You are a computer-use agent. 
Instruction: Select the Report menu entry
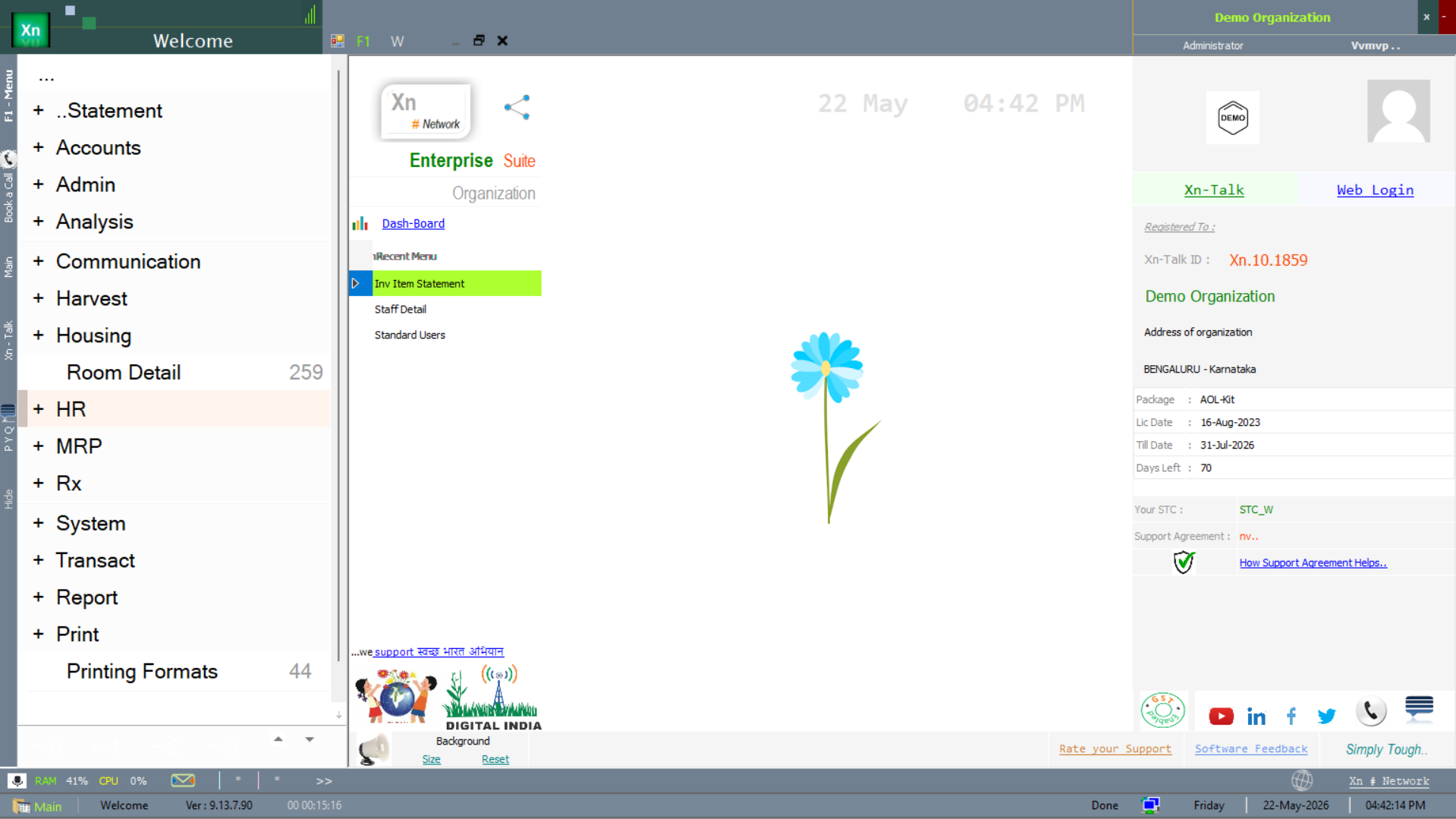(87, 598)
